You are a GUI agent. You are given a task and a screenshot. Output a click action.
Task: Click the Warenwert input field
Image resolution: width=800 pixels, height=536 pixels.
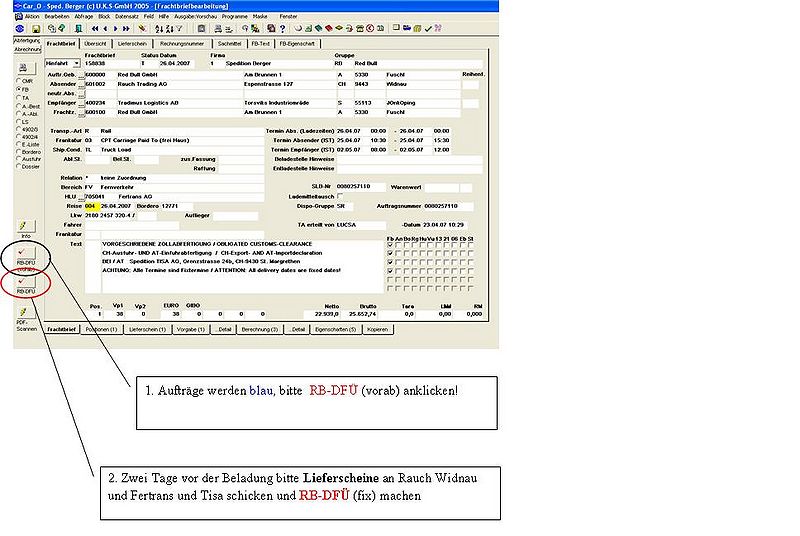pos(441,188)
